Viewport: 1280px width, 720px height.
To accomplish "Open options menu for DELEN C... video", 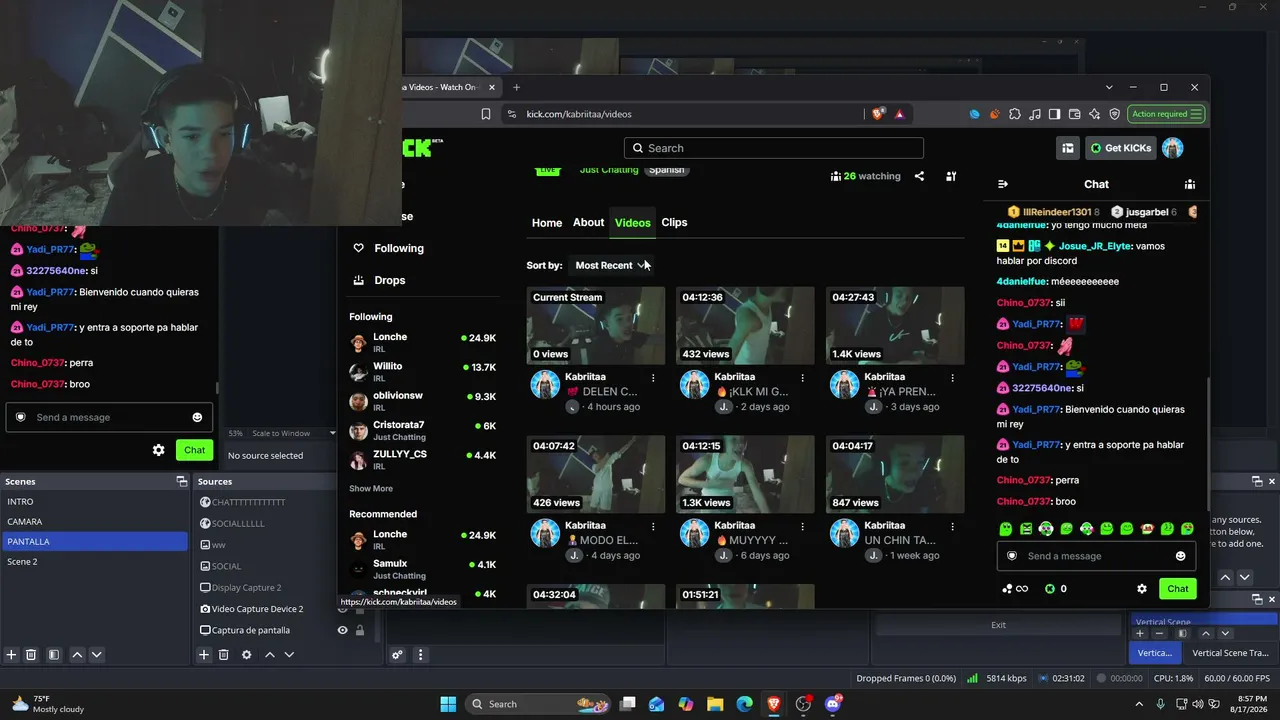I will tap(653, 378).
